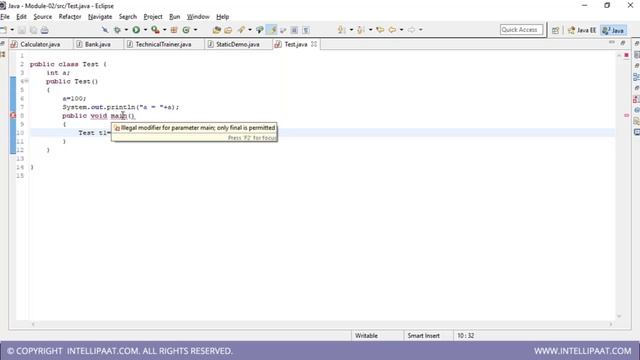Screen dimensions: 640x360
Task: Collapse the Test() constructor fold marker
Action: (x=26, y=81)
